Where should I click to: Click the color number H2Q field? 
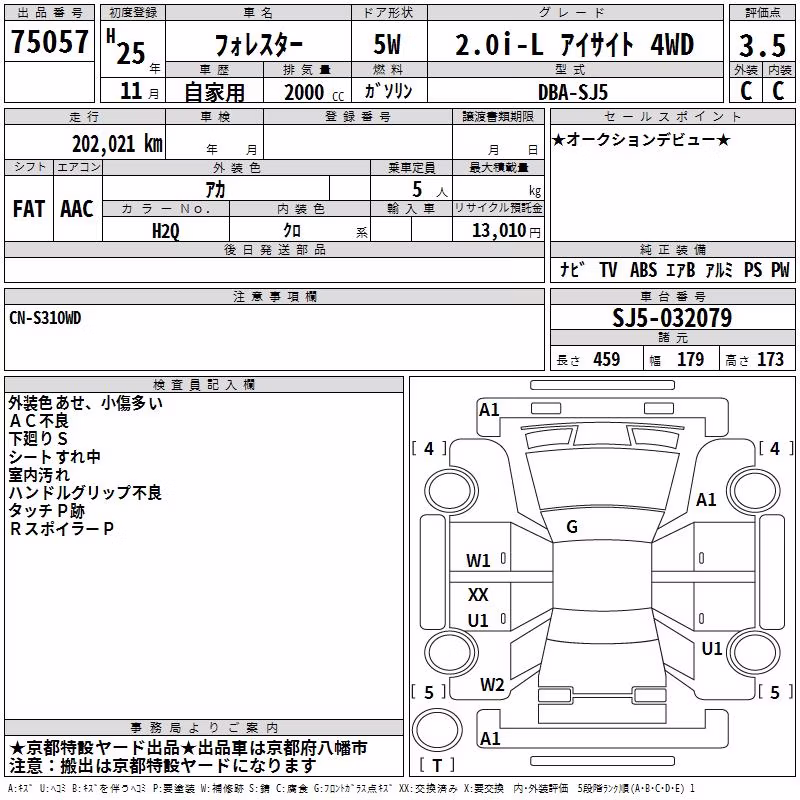pos(166,231)
